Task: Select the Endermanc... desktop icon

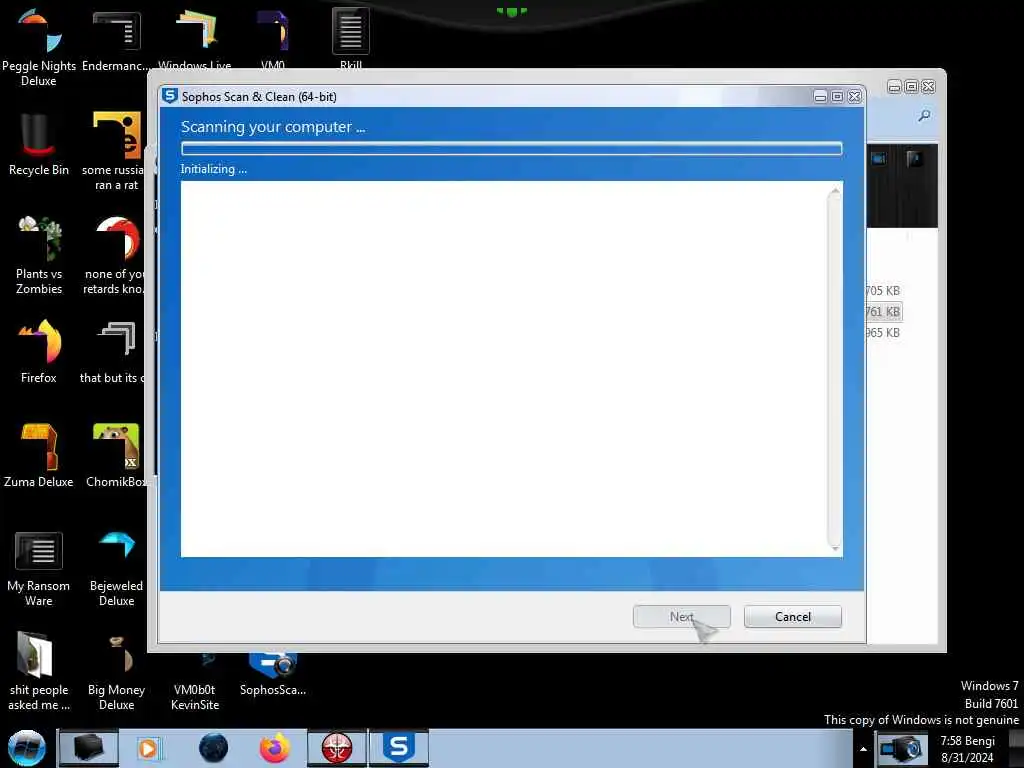Action: pos(116,39)
